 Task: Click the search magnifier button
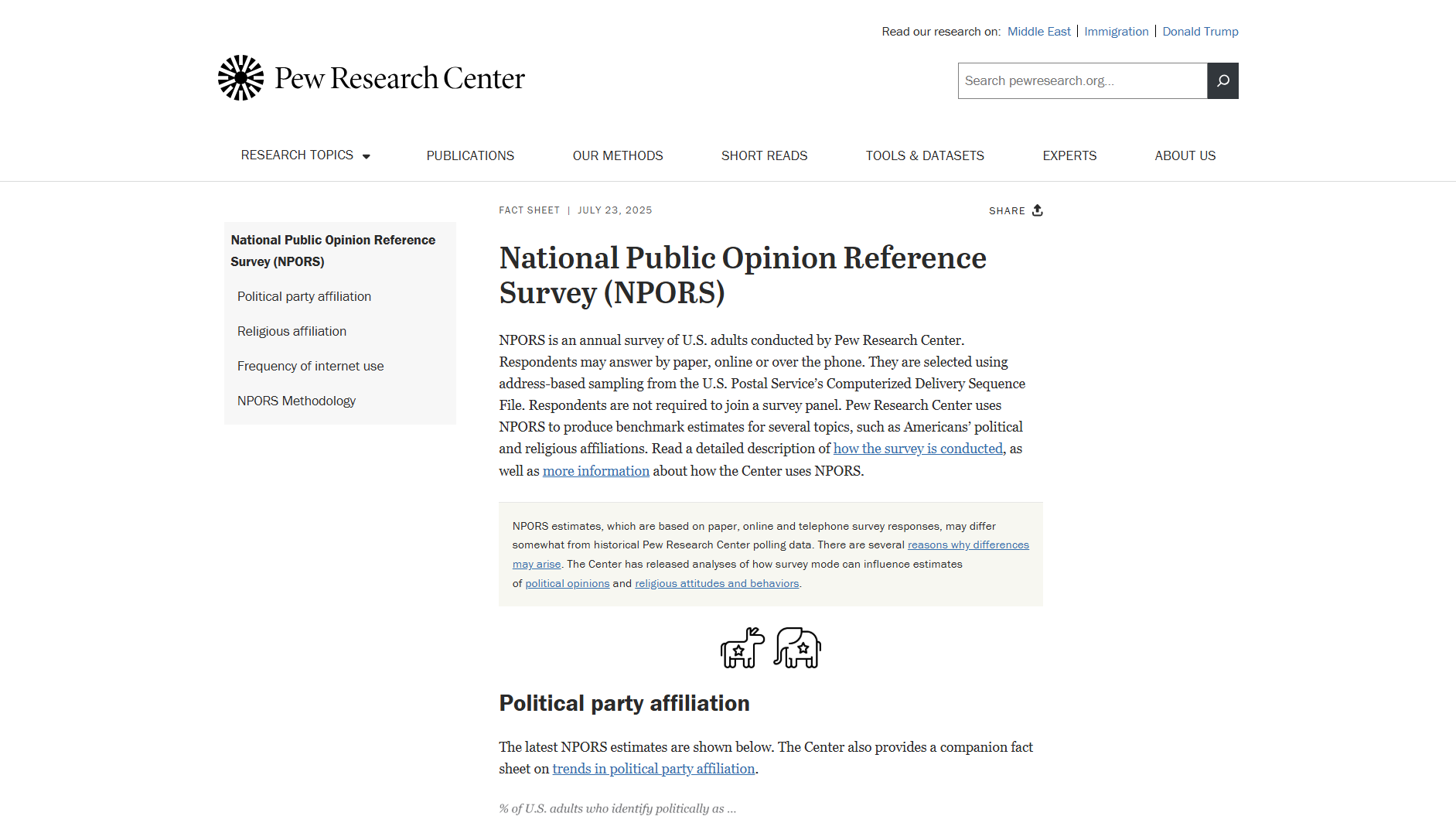coord(1222,80)
